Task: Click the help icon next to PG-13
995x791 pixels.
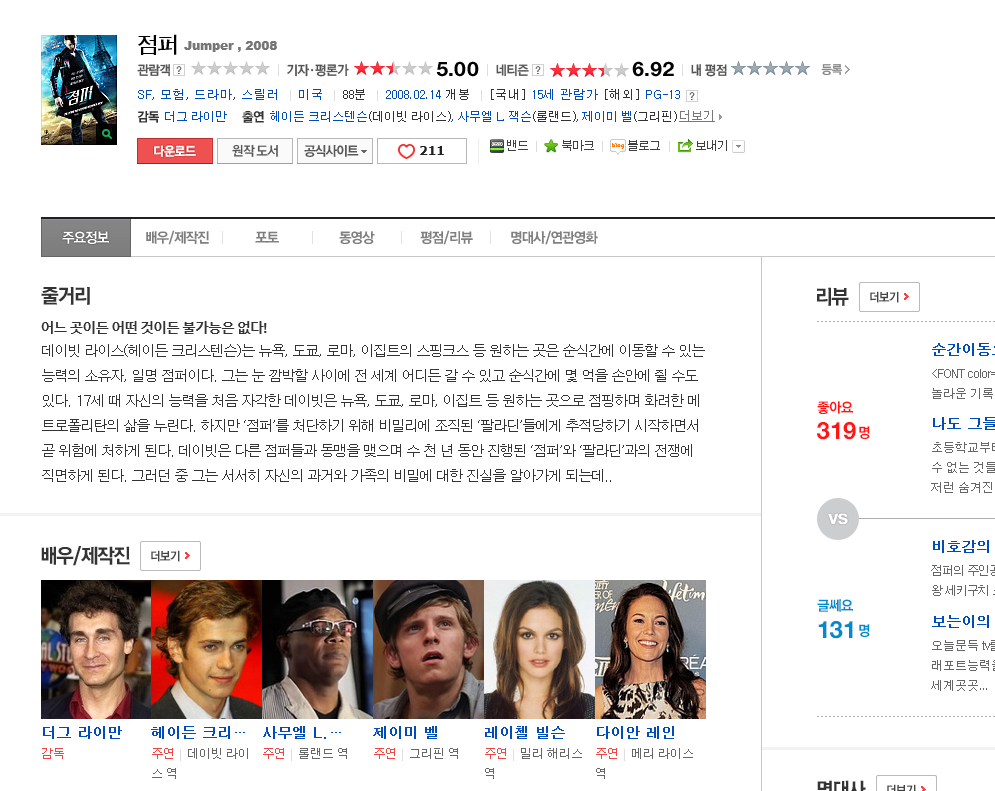Action: point(689,95)
